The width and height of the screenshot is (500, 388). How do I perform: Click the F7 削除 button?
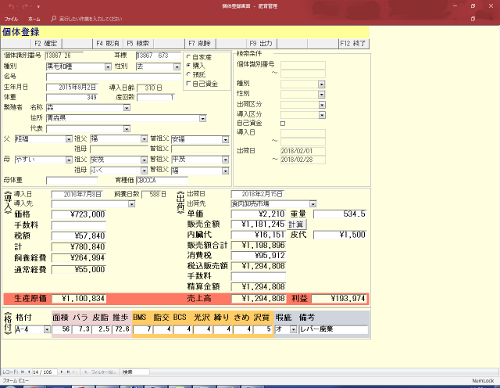[199, 43]
